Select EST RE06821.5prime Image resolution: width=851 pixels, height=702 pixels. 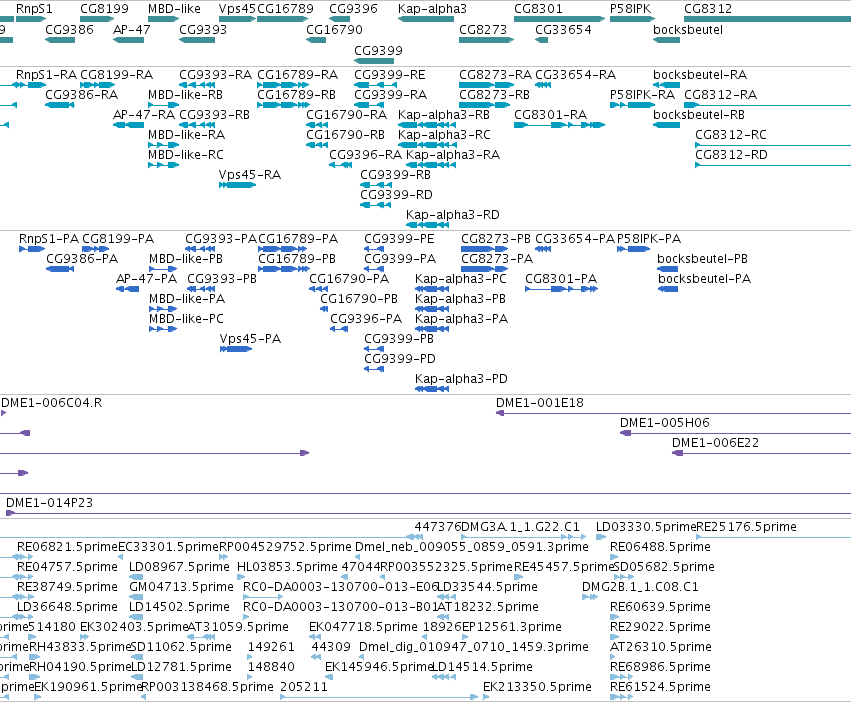click(x=67, y=547)
